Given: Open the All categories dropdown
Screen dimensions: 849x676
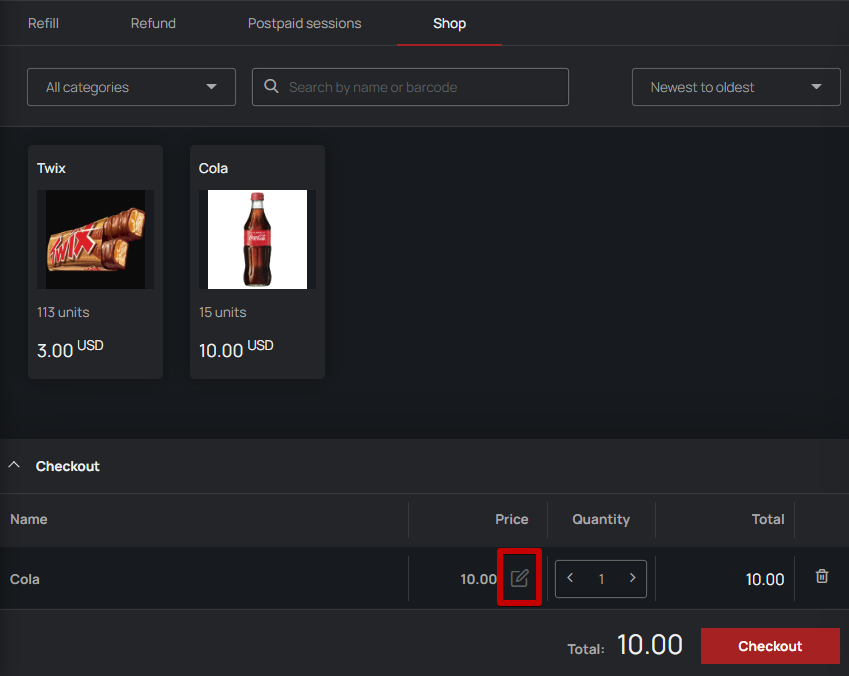Looking at the screenshot, I should pos(132,87).
